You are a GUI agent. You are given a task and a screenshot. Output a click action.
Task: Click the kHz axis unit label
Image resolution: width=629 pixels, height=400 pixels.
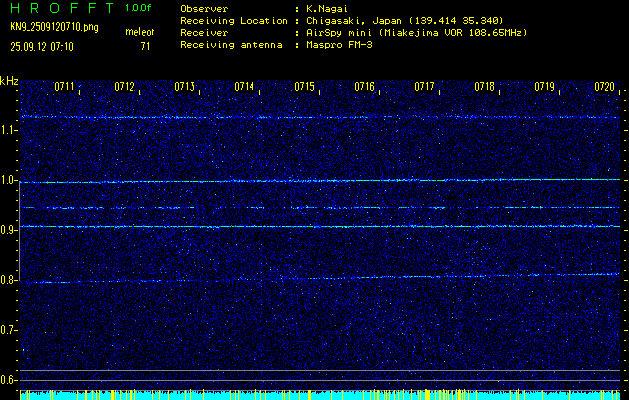[9, 81]
